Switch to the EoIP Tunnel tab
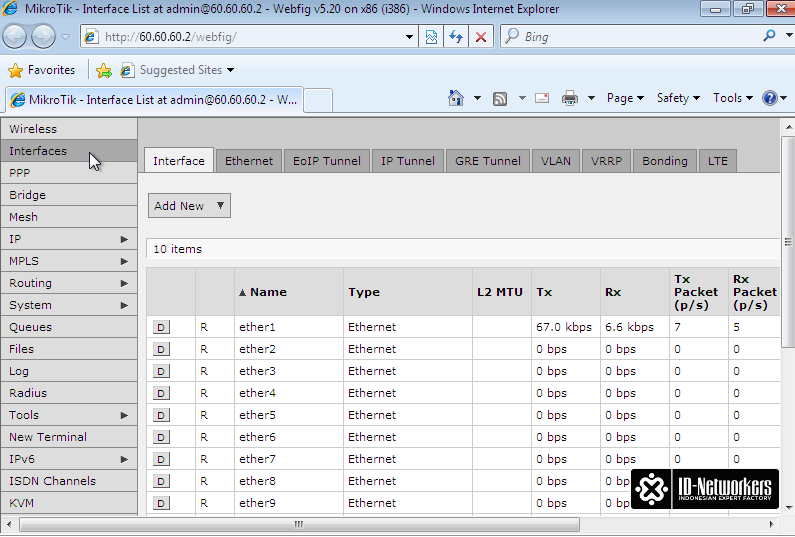 tap(327, 161)
